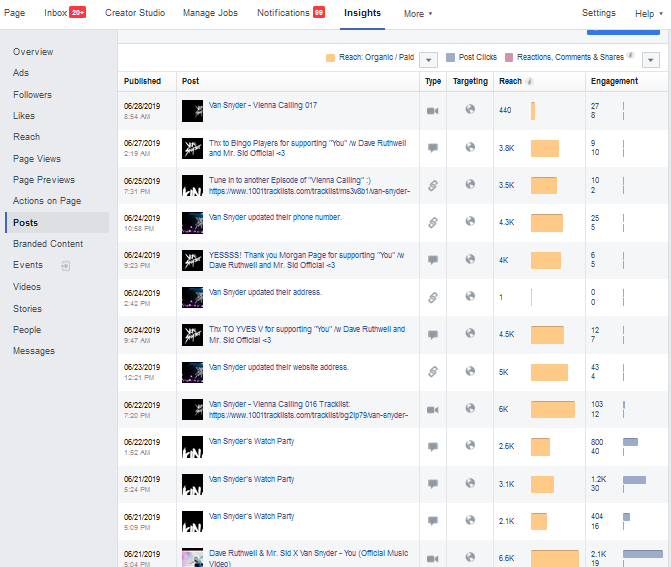Click blue Post Clicks legend swatch

coord(450,57)
